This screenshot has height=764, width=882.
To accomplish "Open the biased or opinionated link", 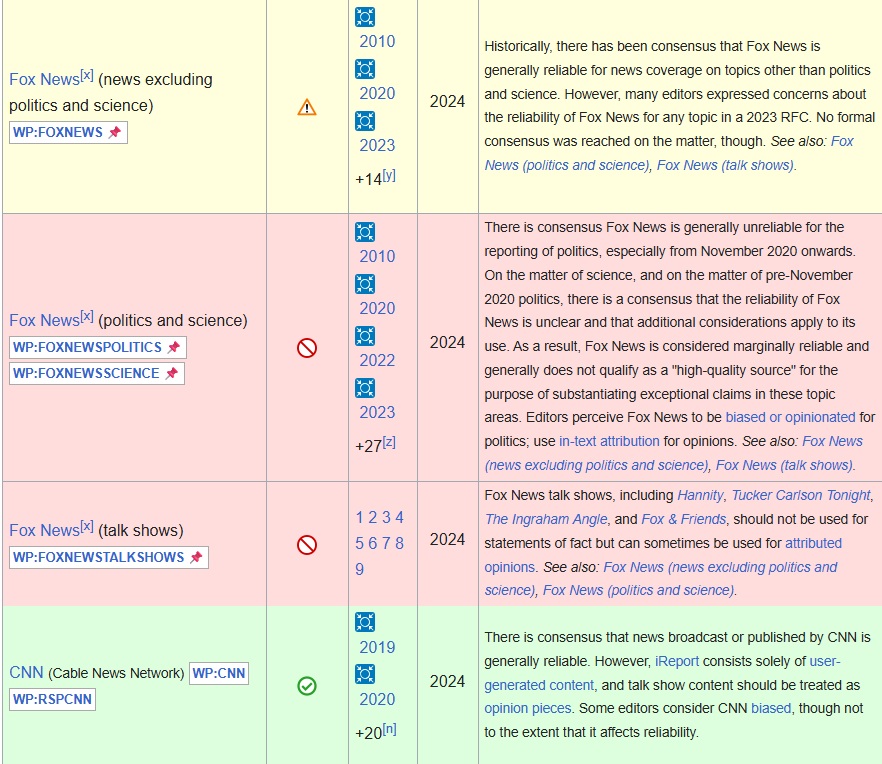I will (x=790, y=417).
